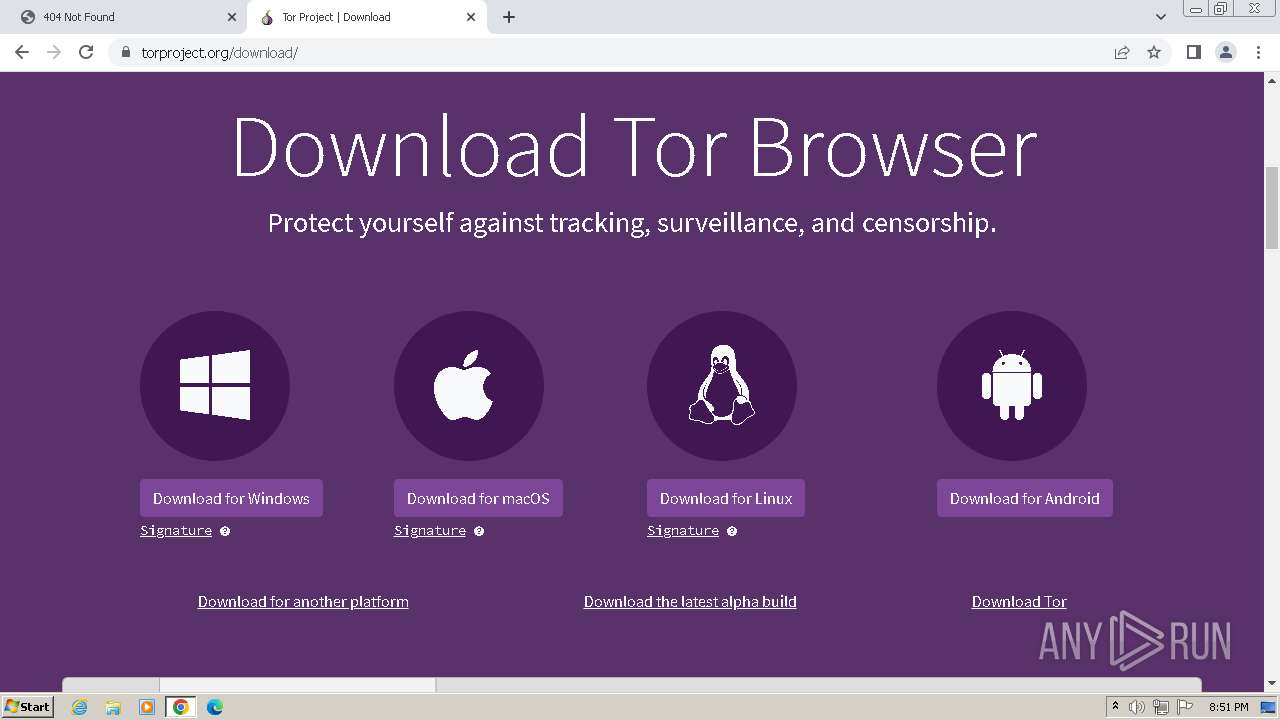Click the scrollbar up arrow
1280x720 pixels.
click(x=1272, y=80)
